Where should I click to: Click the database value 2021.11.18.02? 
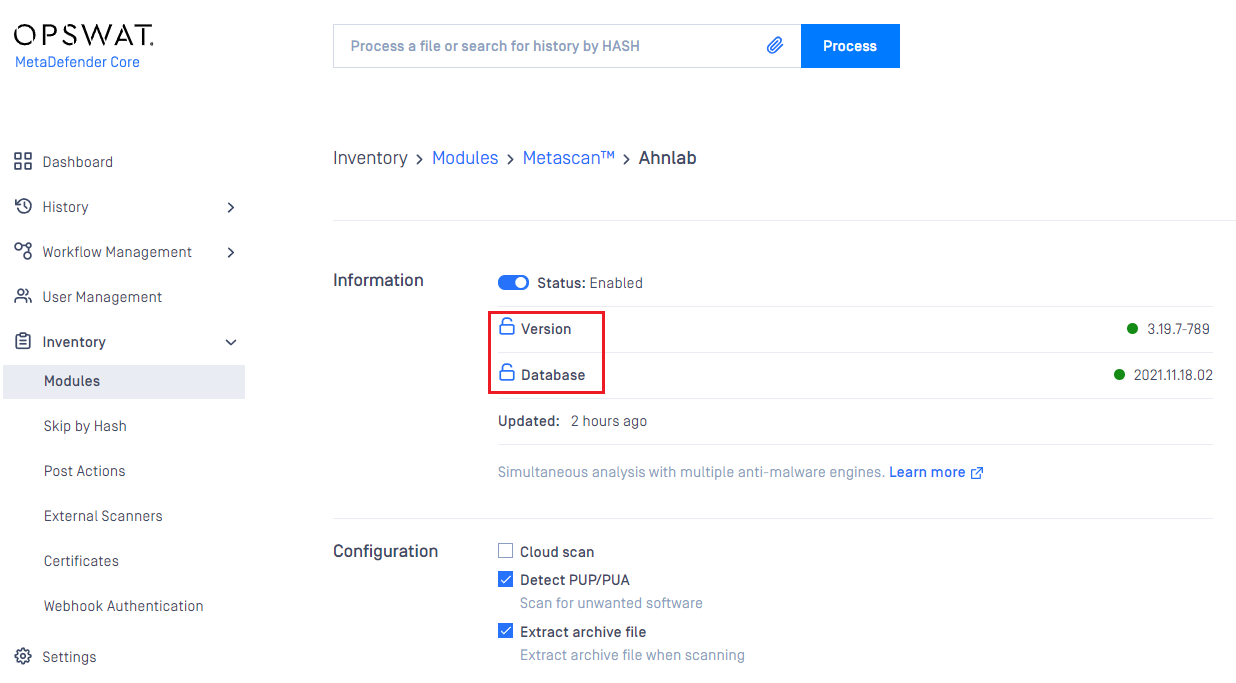pos(1173,375)
